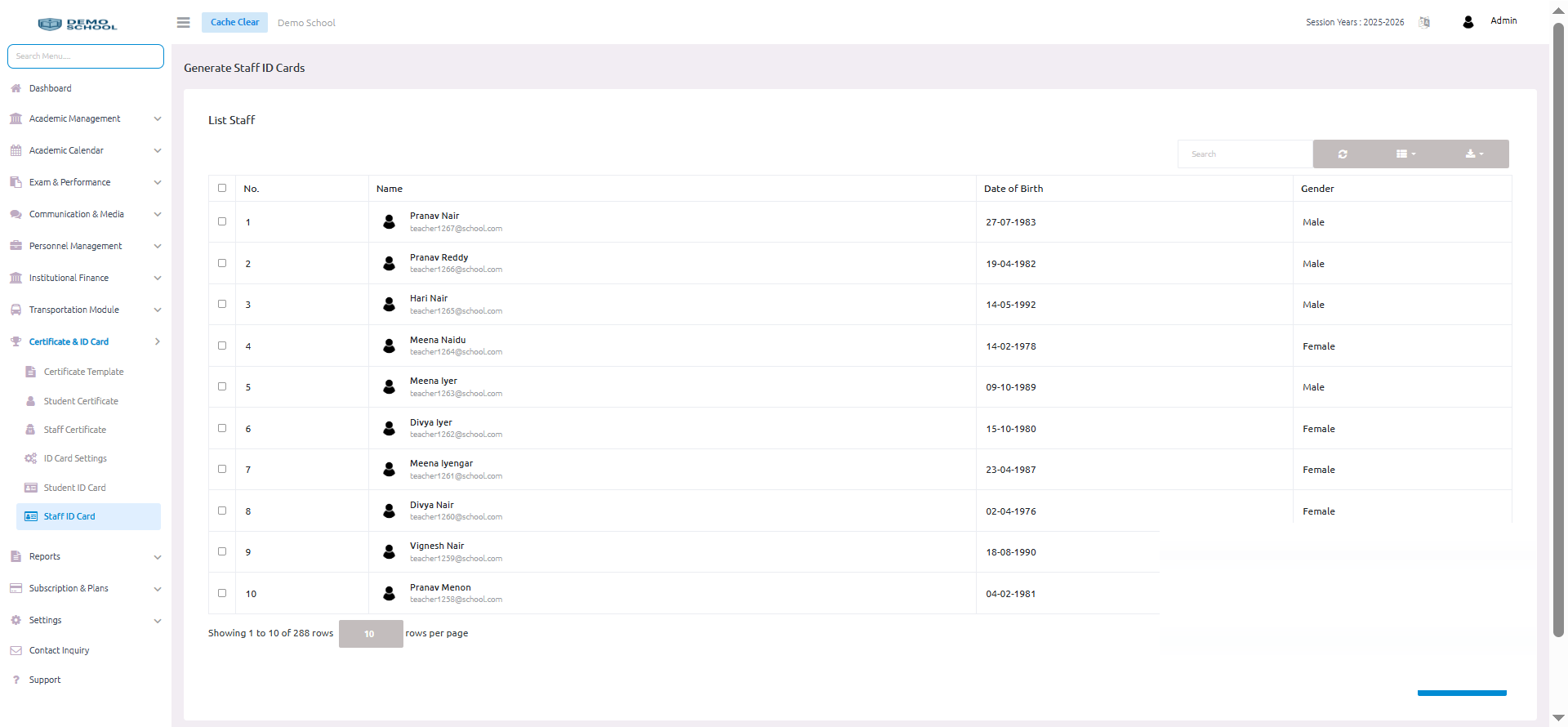Screen dimensions: 1568x727
Task: Click the Admin username link
Action: [x=1503, y=20]
